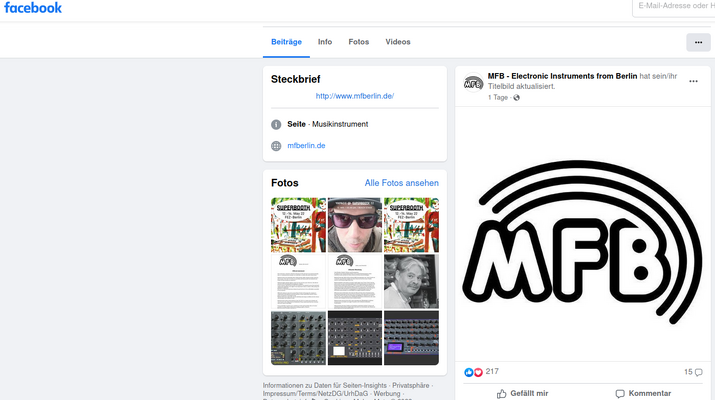715x400 pixels.
Task: Go to the Videos tab
Action: [398, 42]
